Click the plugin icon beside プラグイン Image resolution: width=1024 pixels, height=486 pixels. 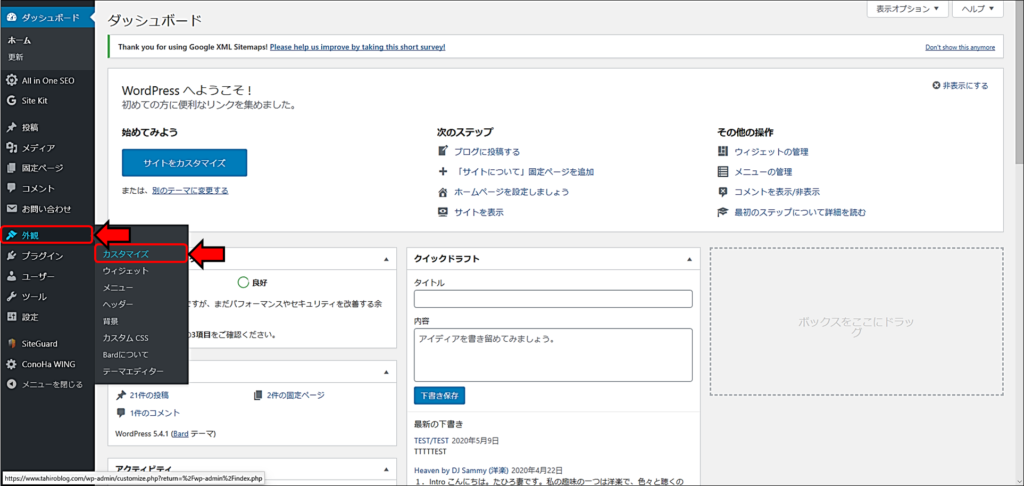coord(12,255)
